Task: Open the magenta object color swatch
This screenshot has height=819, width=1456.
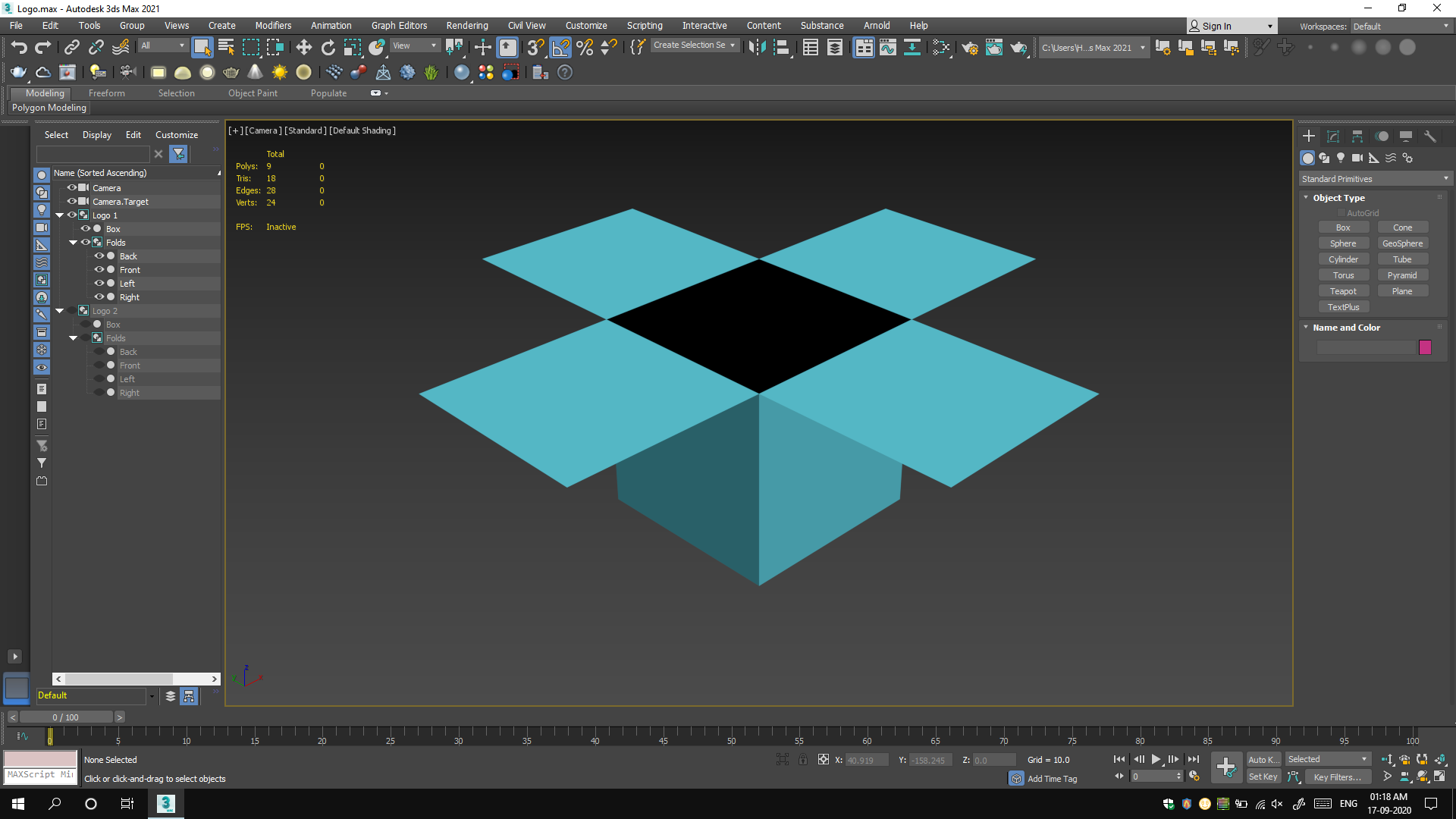Action: pyautogui.click(x=1425, y=347)
